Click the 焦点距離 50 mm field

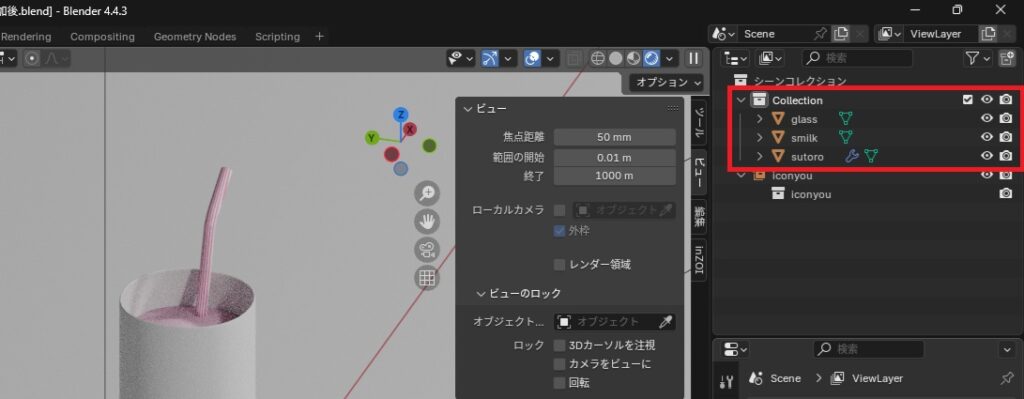(x=615, y=137)
